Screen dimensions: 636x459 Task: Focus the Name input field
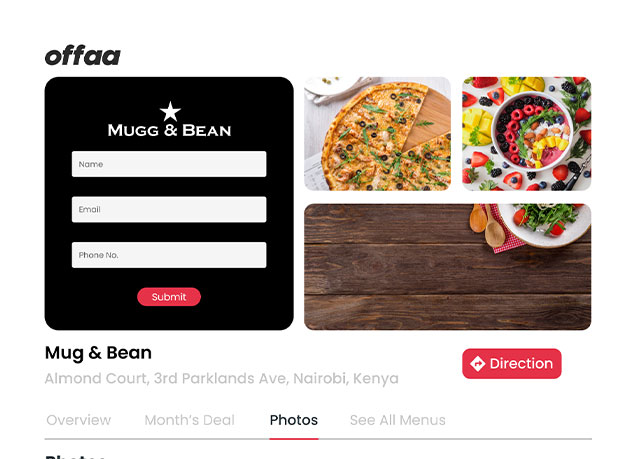click(169, 164)
